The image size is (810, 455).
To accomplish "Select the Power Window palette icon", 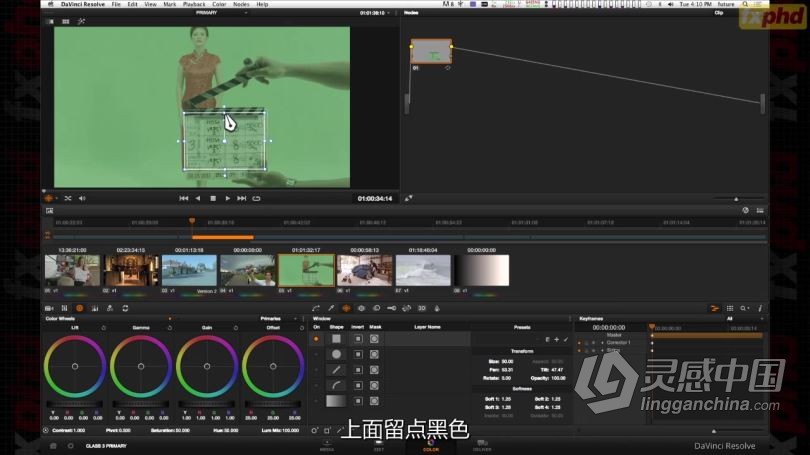I will click(x=346, y=308).
